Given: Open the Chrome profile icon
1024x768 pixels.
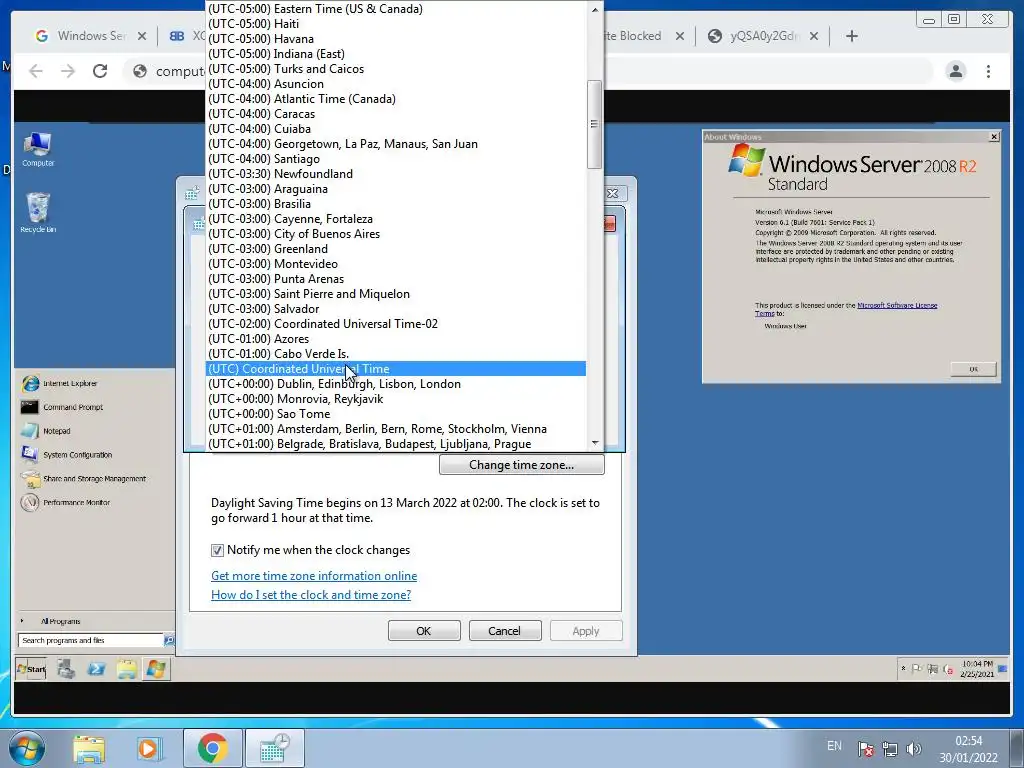Looking at the screenshot, I should (955, 71).
